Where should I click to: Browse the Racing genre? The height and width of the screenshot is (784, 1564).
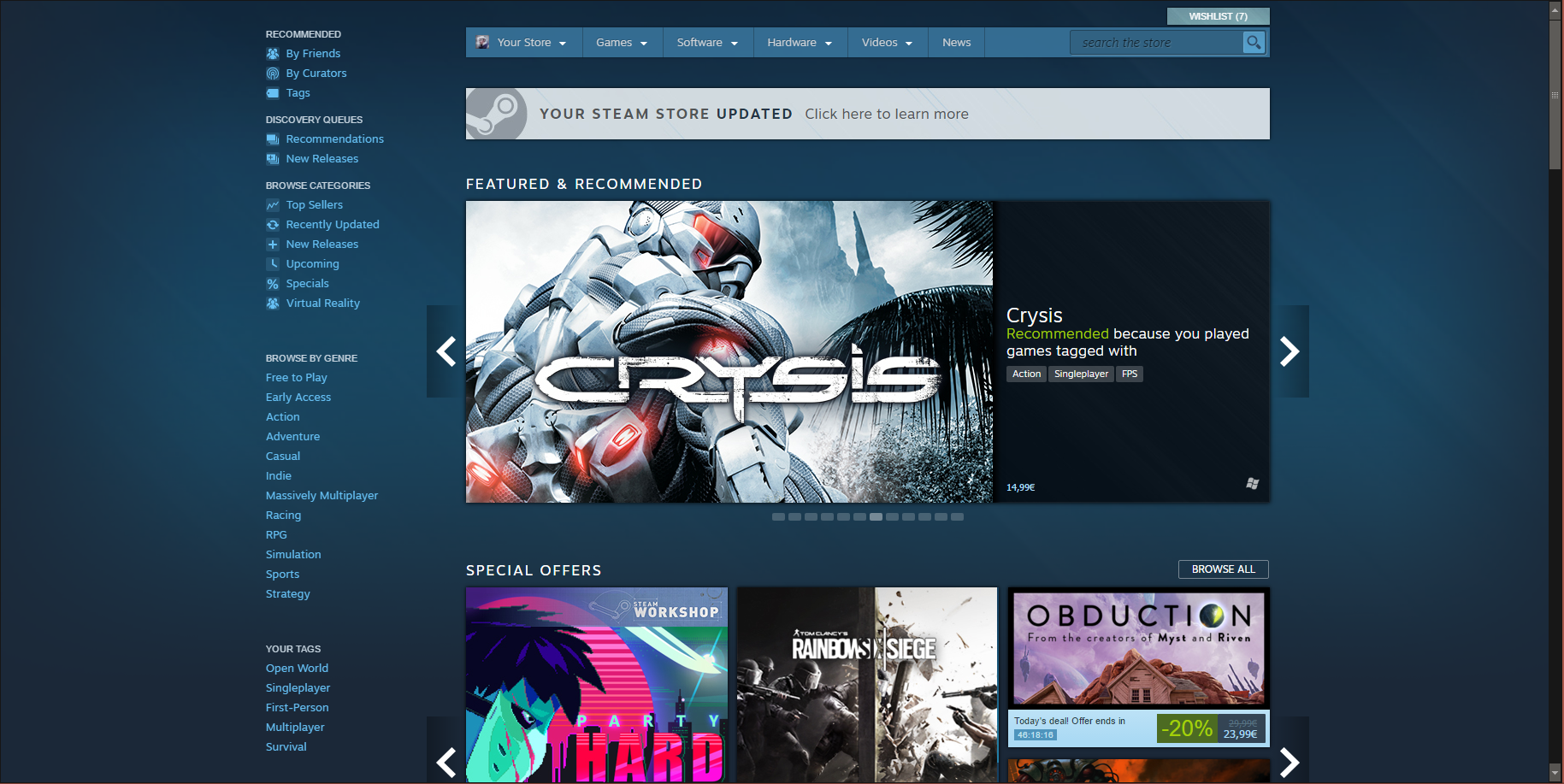pyautogui.click(x=283, y=516)
